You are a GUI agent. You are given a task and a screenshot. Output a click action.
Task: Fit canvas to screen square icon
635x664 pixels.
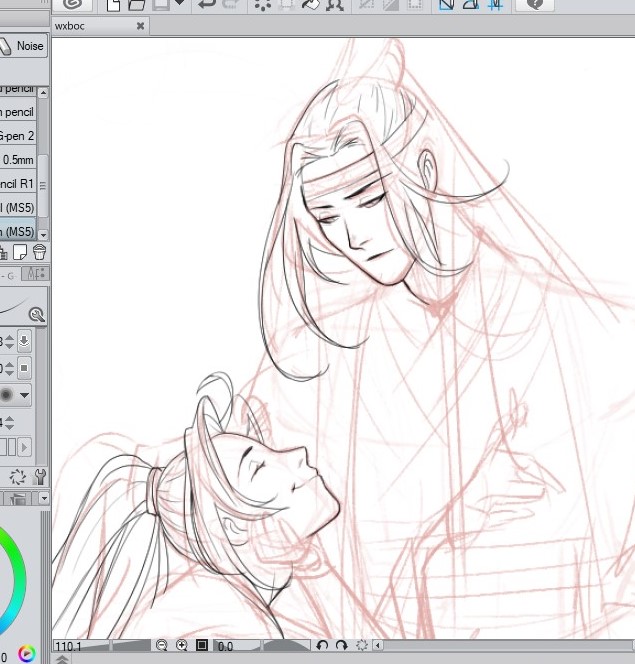pos(202,645)
